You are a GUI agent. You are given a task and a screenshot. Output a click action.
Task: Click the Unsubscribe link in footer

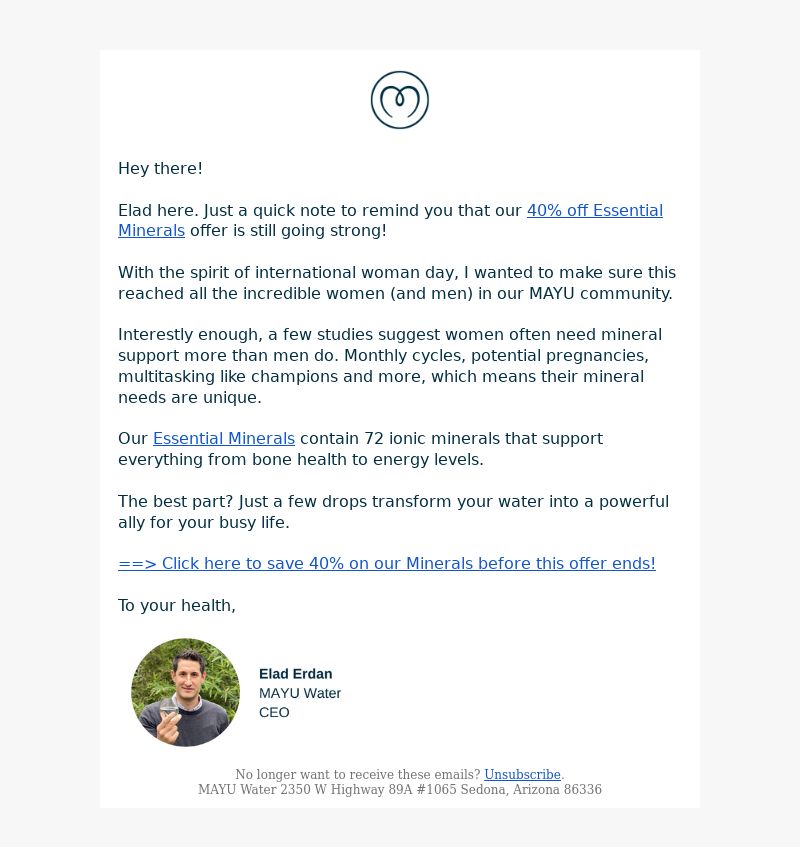pyautogui.click(x=522, y=774)
